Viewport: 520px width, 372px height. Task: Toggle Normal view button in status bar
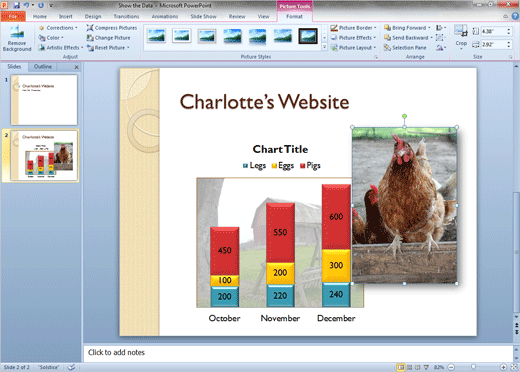[x=401, y=367]
